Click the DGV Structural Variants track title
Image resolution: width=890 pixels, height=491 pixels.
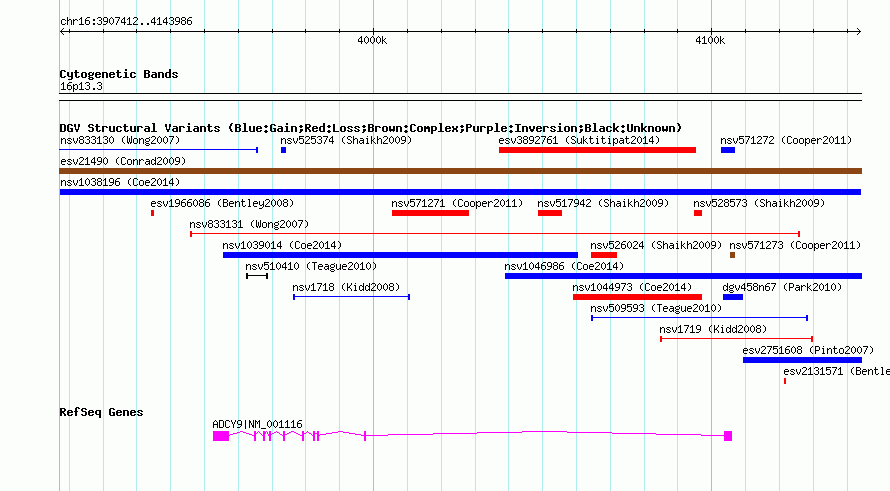371,128
